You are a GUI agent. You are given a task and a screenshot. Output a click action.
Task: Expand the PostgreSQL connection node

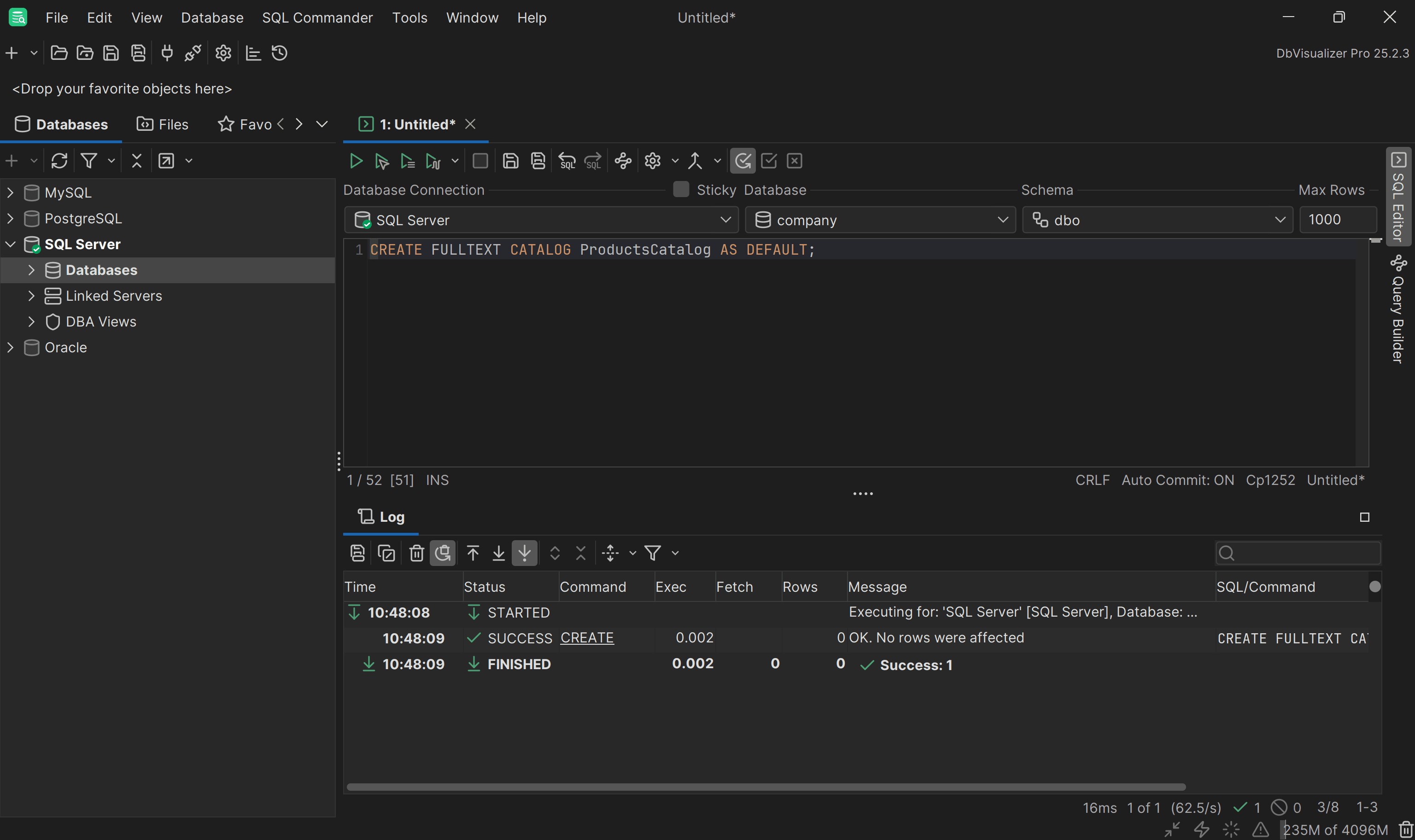coord(10,218)
